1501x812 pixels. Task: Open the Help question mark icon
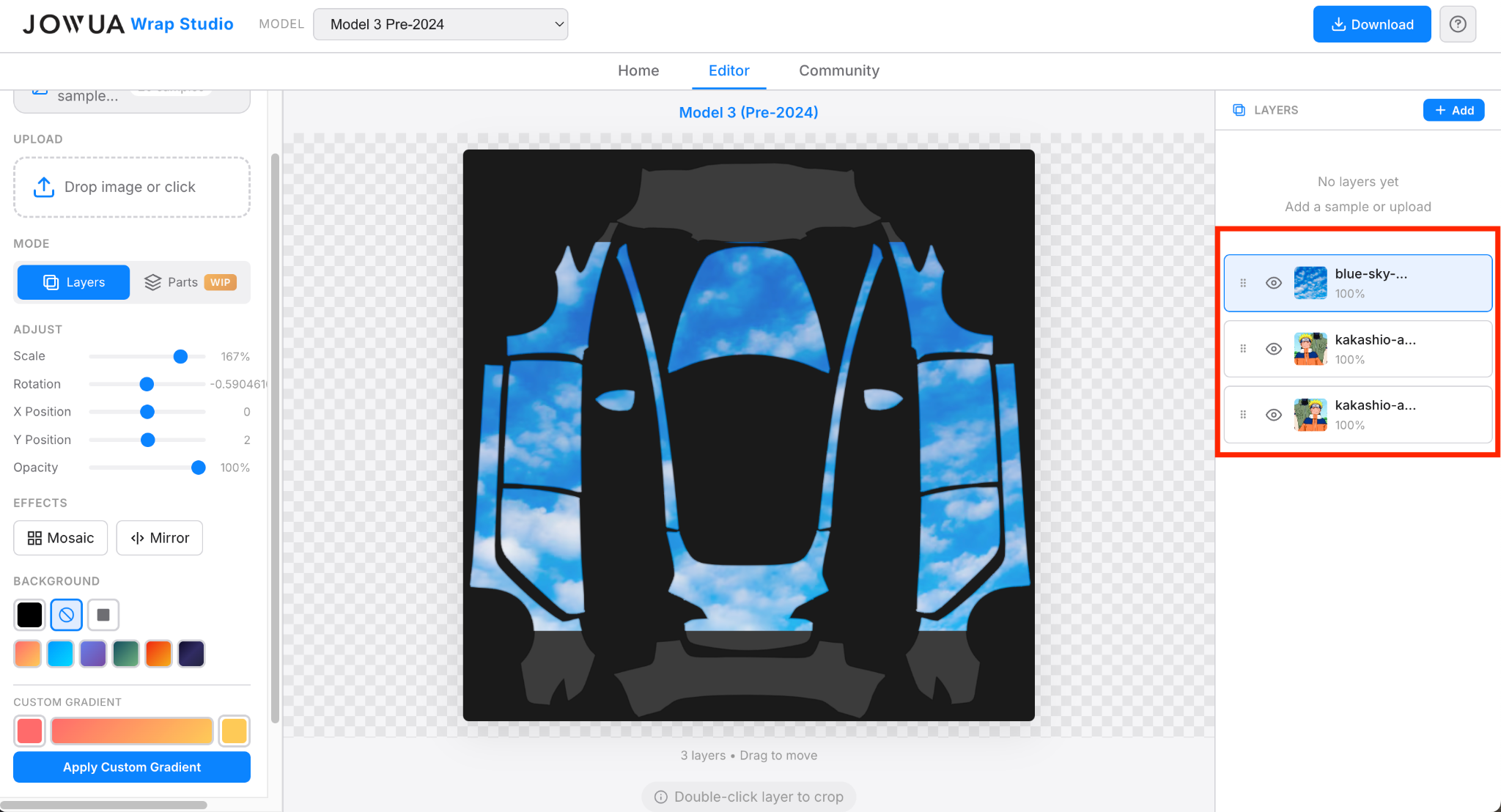click(1458, 23)
